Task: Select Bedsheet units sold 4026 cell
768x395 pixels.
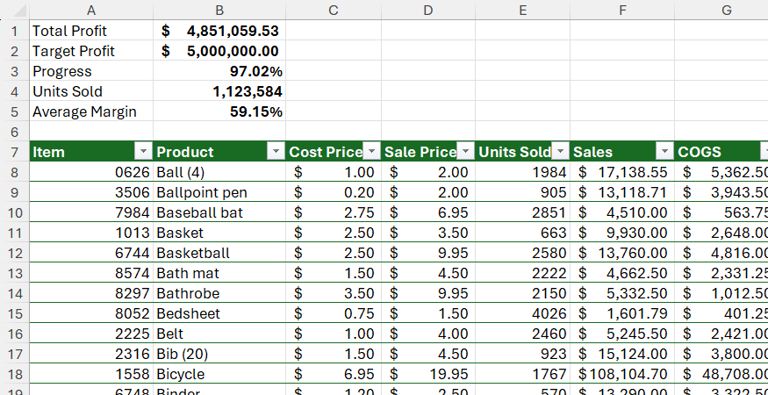Action: pyautogui.click(x=523, y=314)
